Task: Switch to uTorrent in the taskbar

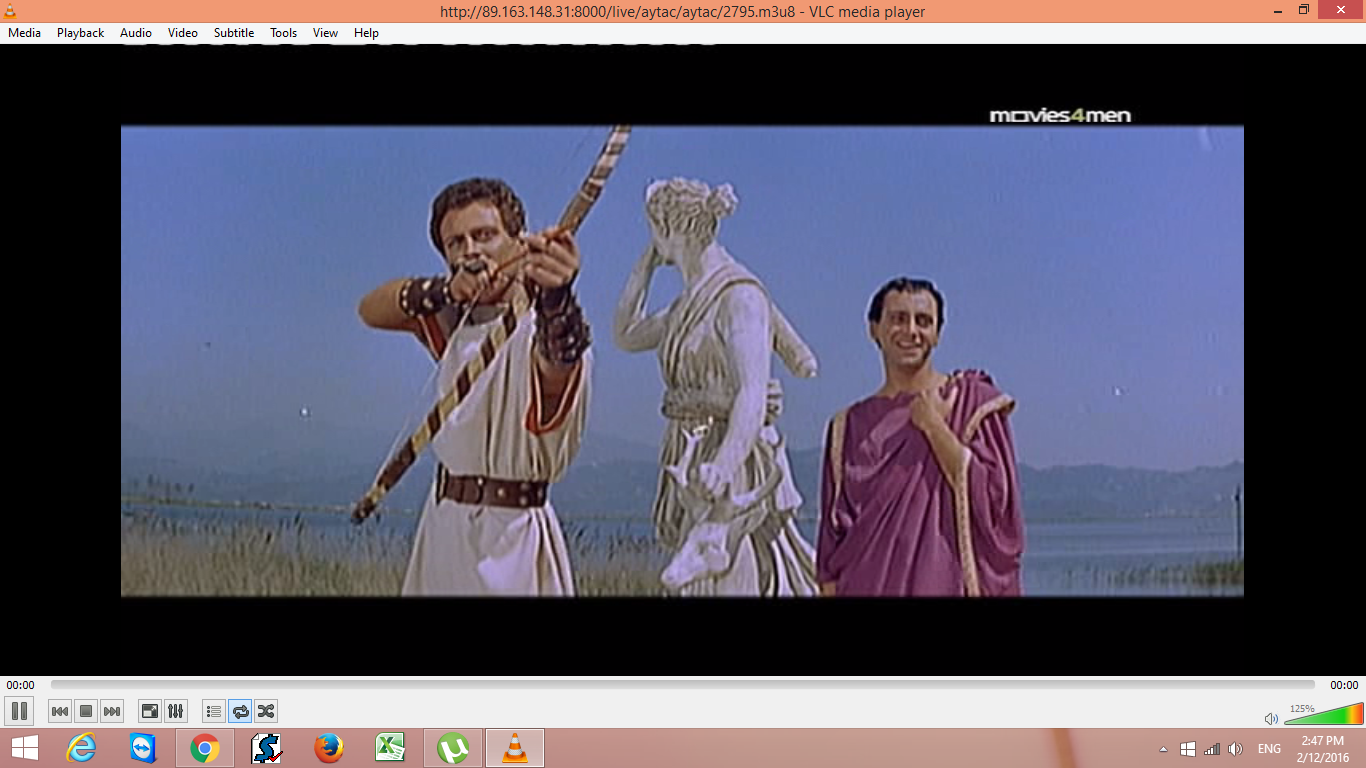Action: pyautogui.click(x=453, y=748)
